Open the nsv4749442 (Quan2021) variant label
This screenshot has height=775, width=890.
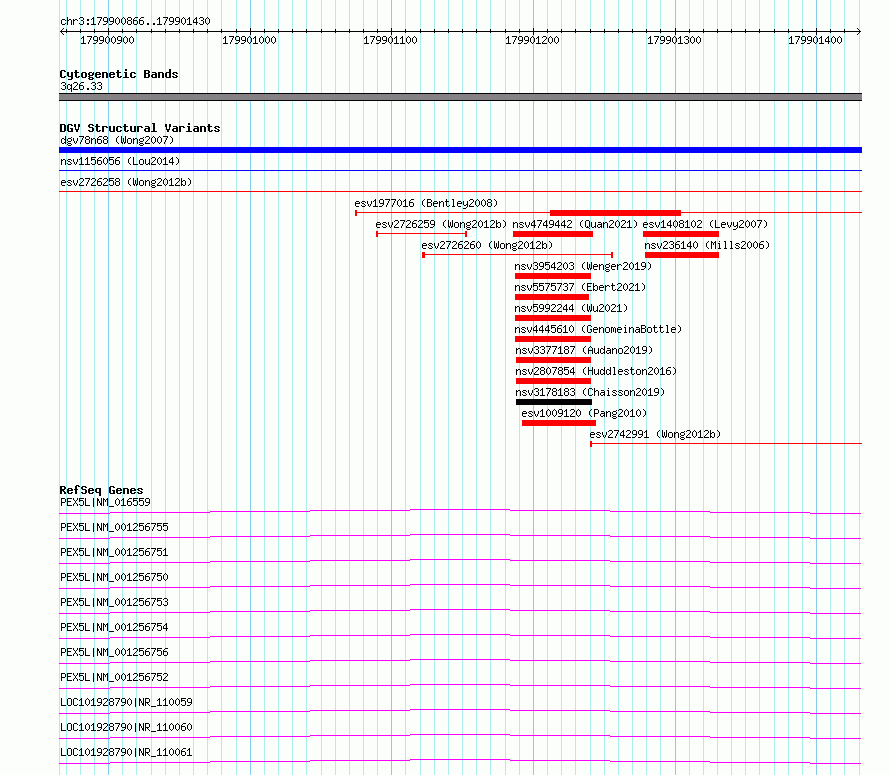click(x=575, y=224)
